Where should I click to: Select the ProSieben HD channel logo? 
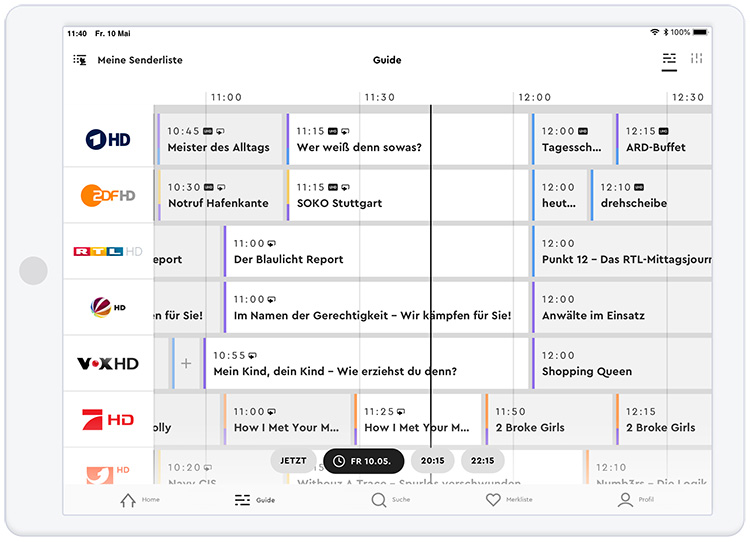pyautogui.click(x=108, y=419)
